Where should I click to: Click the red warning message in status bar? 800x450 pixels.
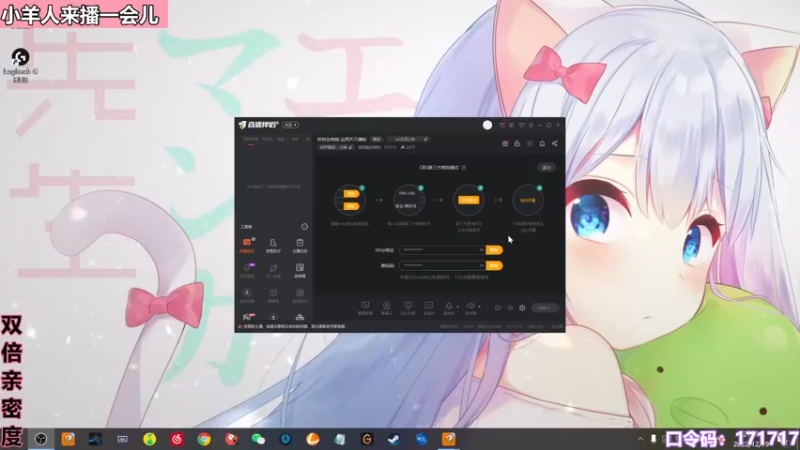291,327
